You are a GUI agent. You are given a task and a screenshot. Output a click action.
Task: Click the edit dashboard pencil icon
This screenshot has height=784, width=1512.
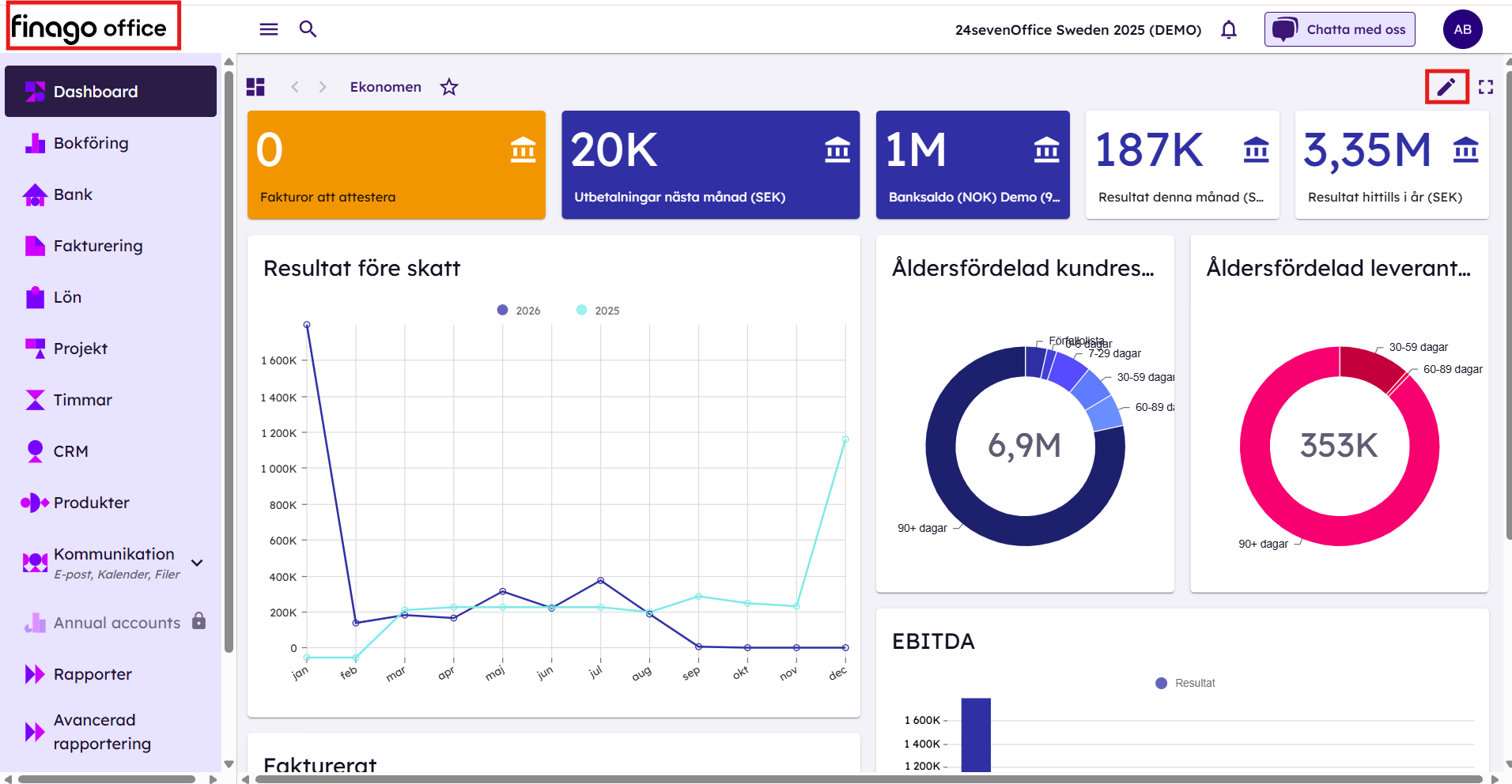coord(1446,87)
